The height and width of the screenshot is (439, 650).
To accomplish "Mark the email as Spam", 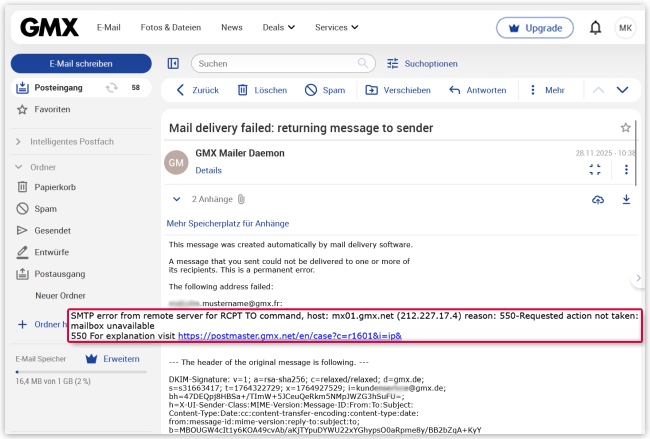I will (325, 90).
